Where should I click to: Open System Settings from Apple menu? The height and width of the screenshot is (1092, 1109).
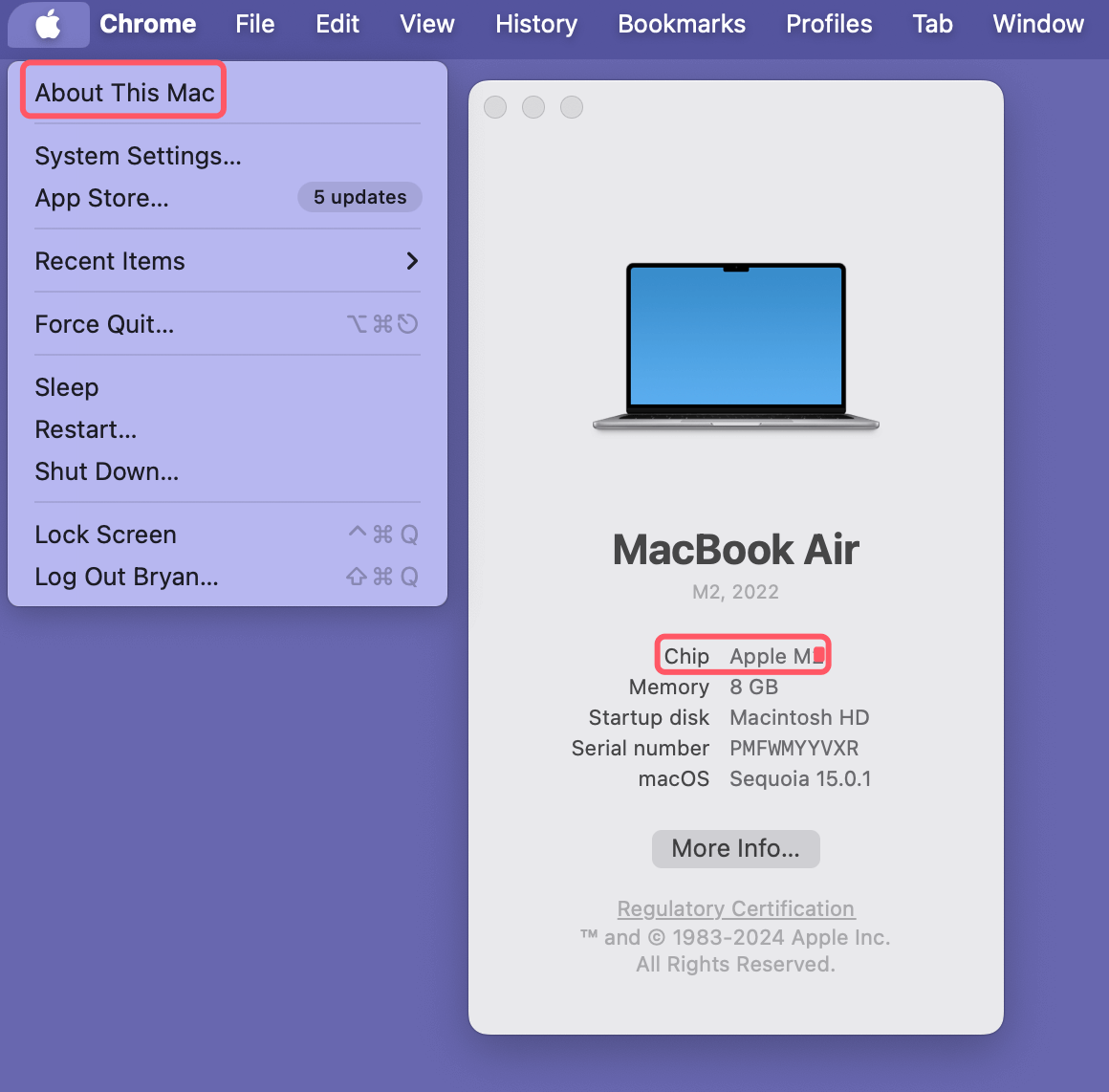138,156
